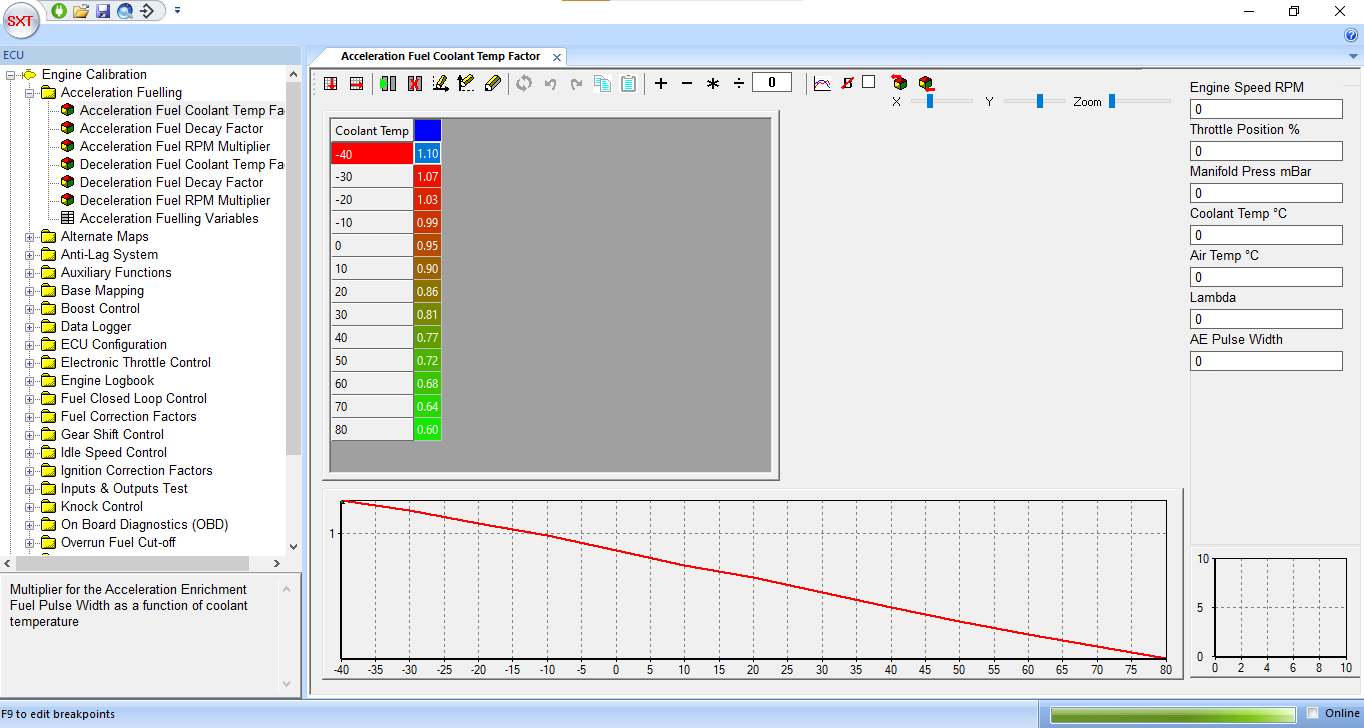Click the eraser tool icon
The width and height of the screenshot is (1364, 728).
pyautogui.click(x=492, y=84)
